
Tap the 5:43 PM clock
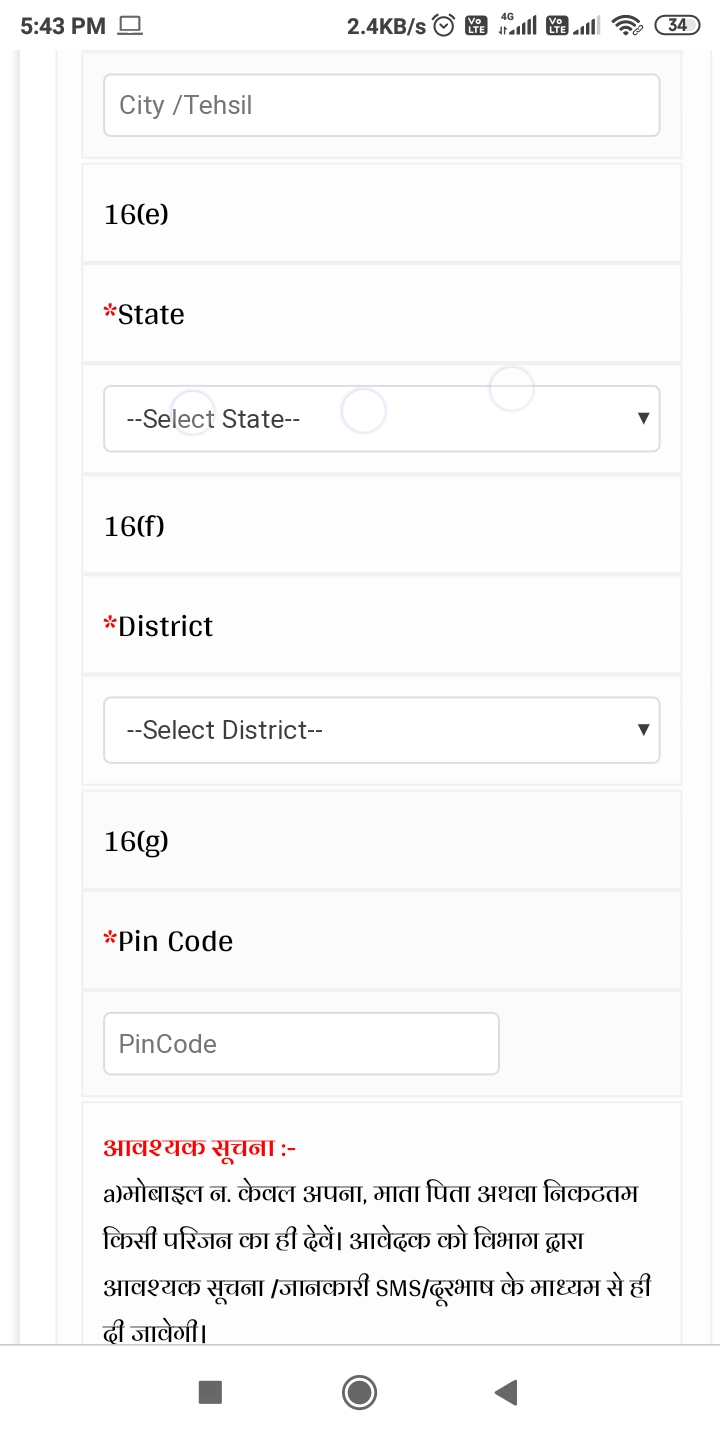[x=62, y=27]
